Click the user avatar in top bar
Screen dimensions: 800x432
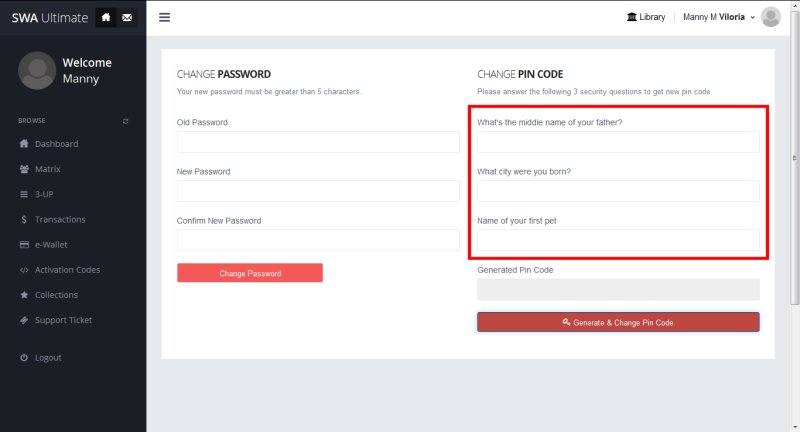tap(770, 17)
